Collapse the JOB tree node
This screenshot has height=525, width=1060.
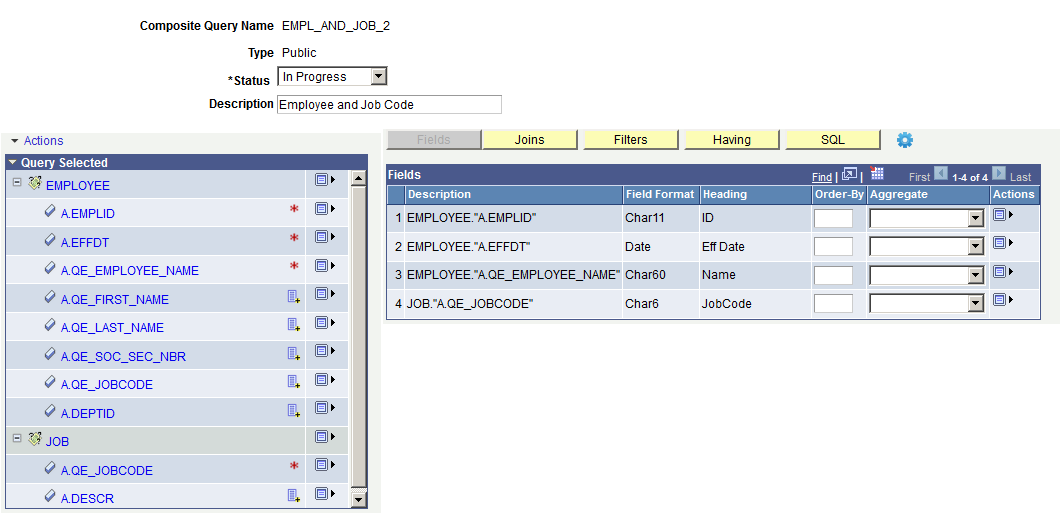pyautogui.click(x=17, y=439)
